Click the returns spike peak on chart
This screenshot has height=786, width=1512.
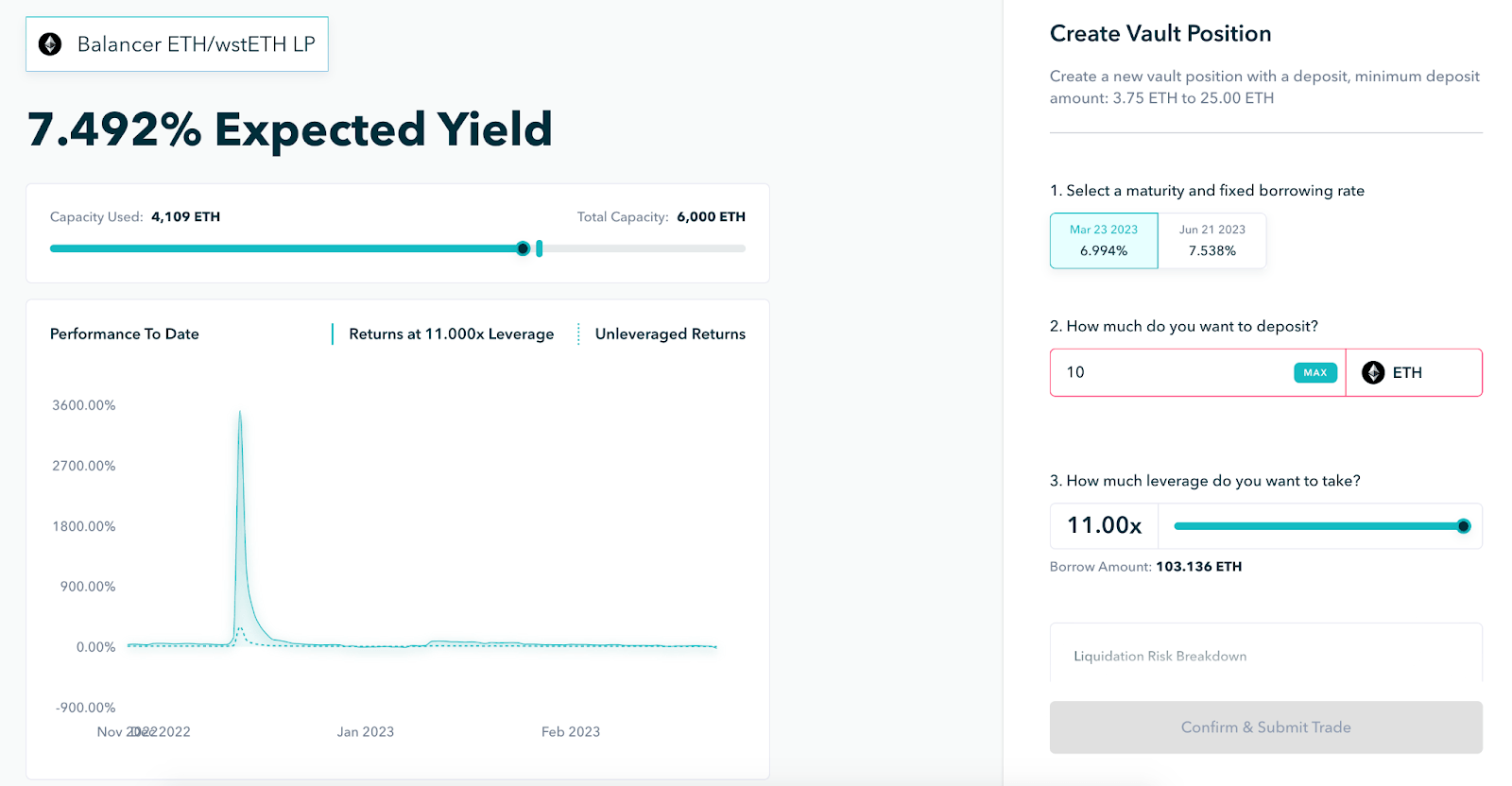[x=240, y=413]
